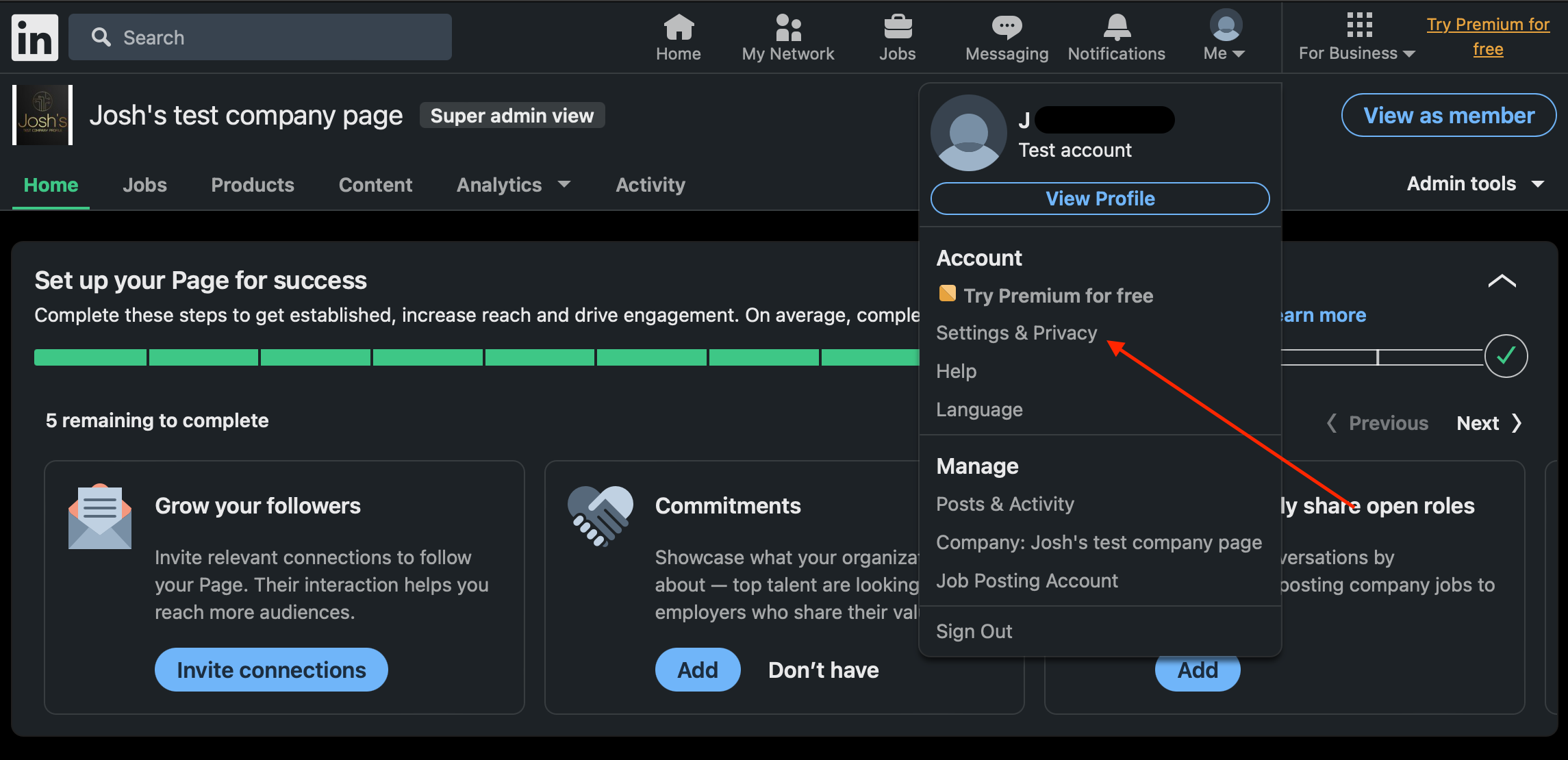This screenshot has width=1568, height=760.
Task: Click the 5 remaining to complete text
Action: coord(157,420)
